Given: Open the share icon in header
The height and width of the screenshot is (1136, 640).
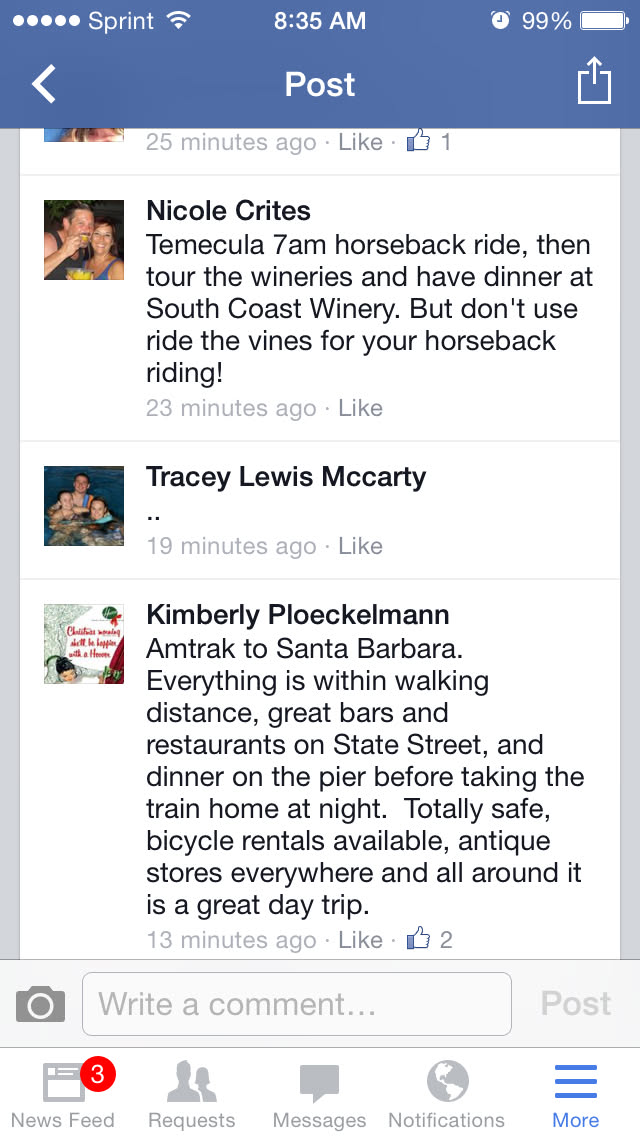Looking at the screenshot, I should point(594,81).
